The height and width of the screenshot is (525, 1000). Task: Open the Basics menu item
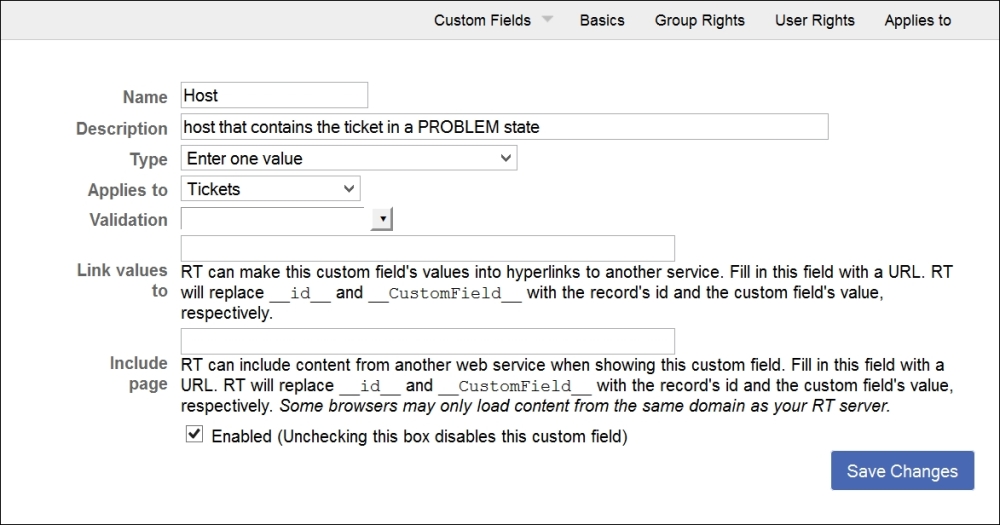point(602,20)
